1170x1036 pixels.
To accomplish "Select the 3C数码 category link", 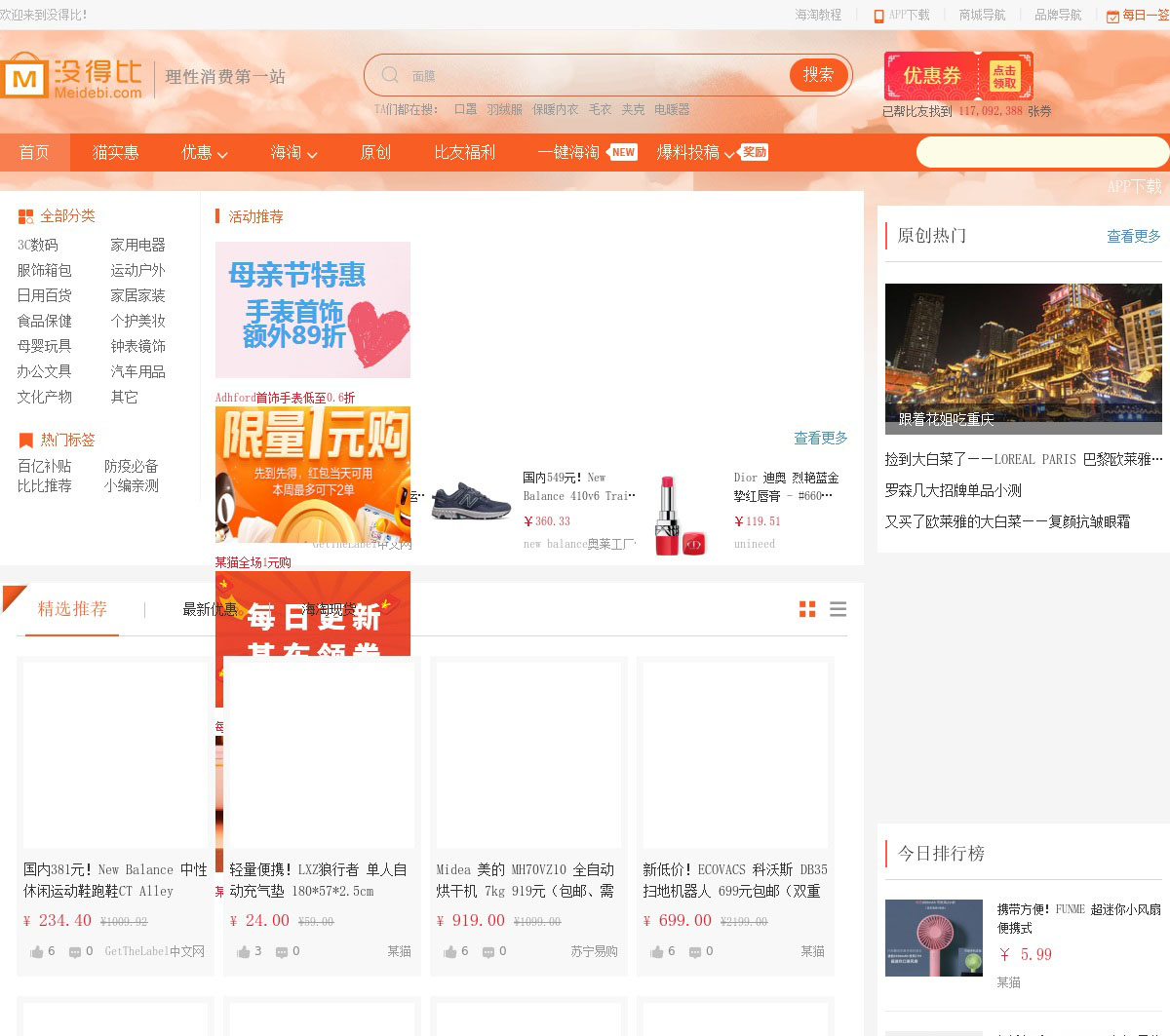I will click(x=37, y=245).
